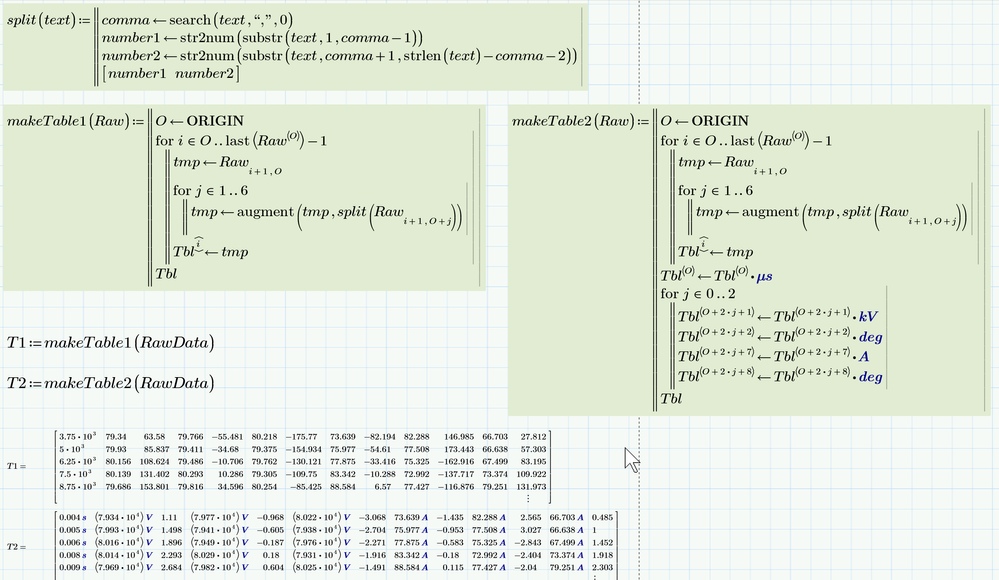Click the A unit in makeTable2 loop
Viewport: 999px width, 580px height.
point(863,356)
